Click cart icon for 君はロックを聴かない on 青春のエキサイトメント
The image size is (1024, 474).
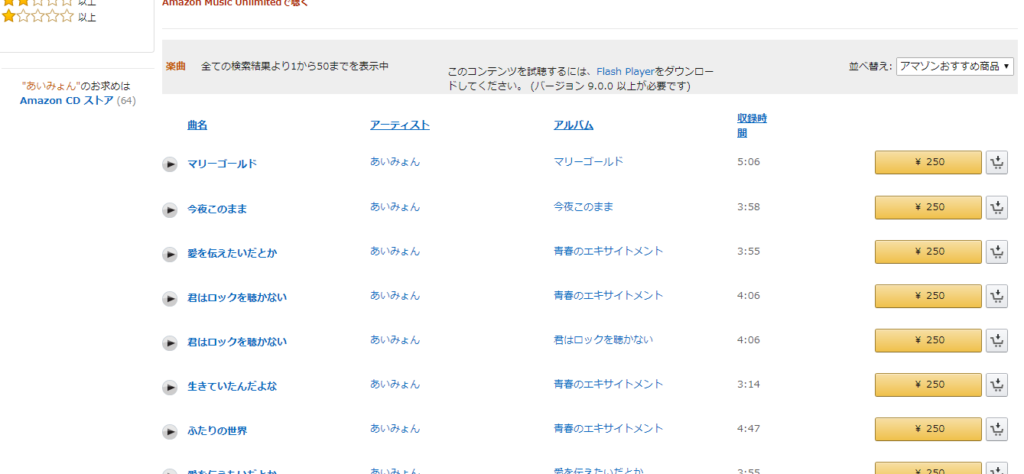pos(997,296)
